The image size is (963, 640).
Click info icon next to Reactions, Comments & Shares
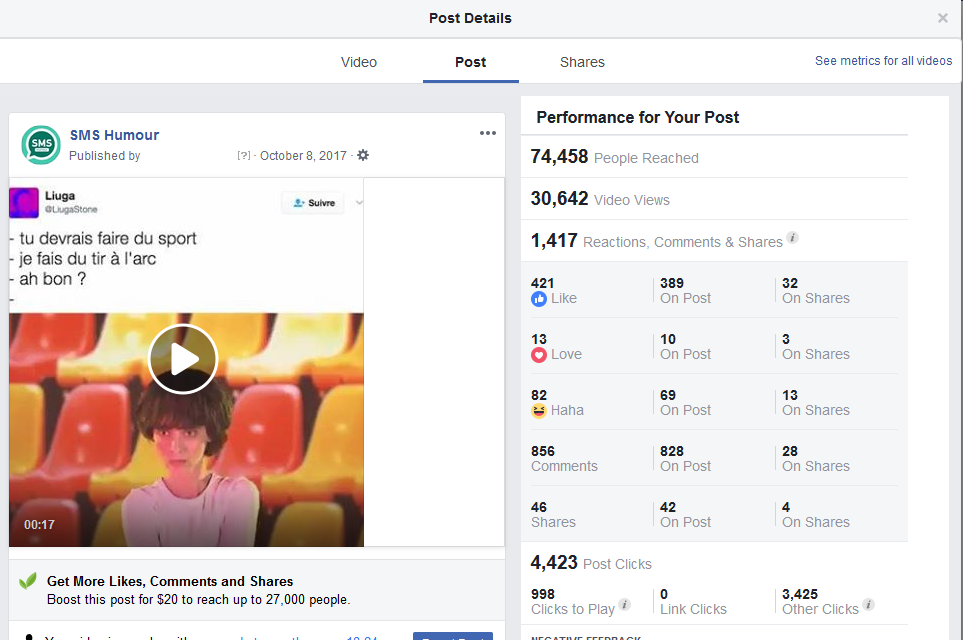pos(792,238)
